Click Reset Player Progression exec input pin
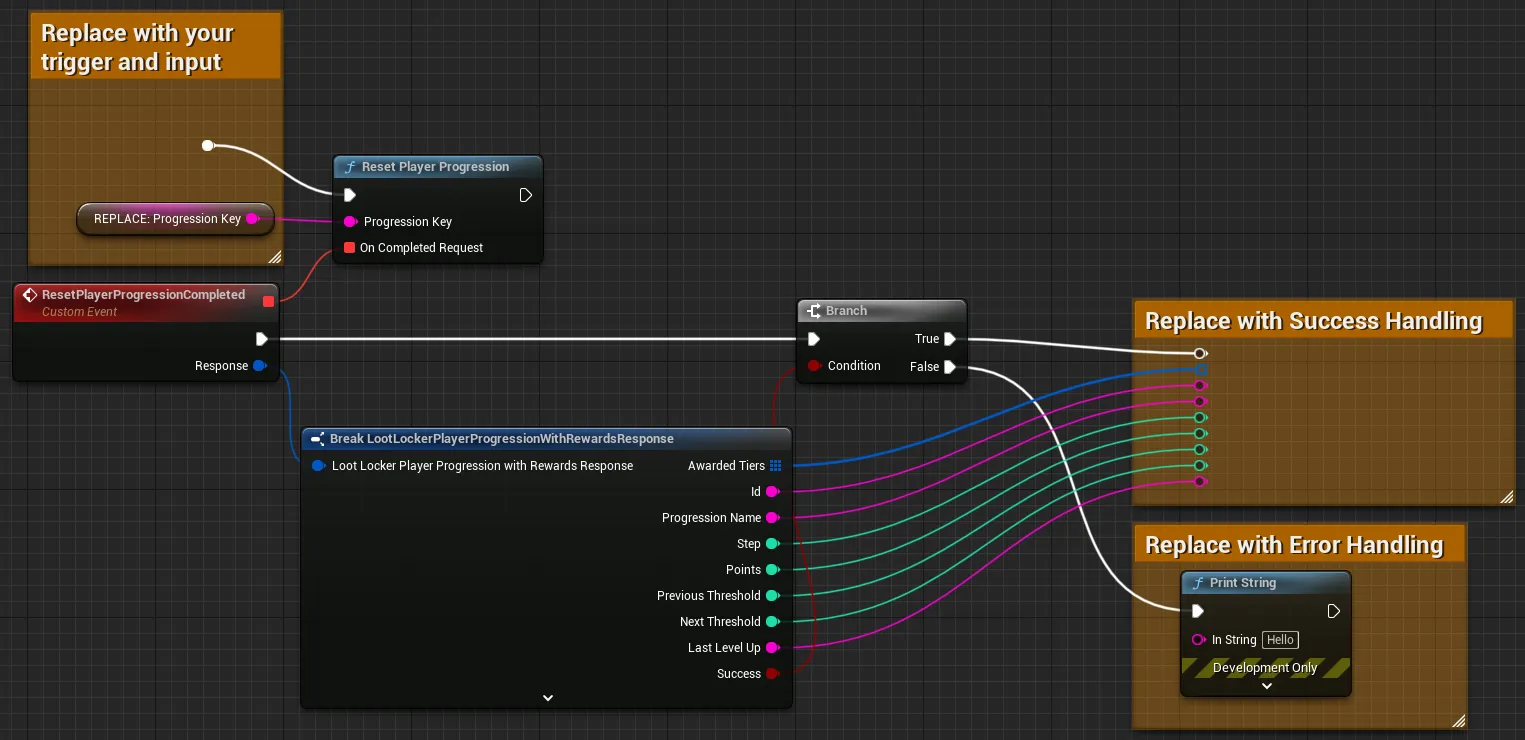Image resolution: width=1525 pixels, height=740 pixels. pyautogui.click(x=350, y=195)
